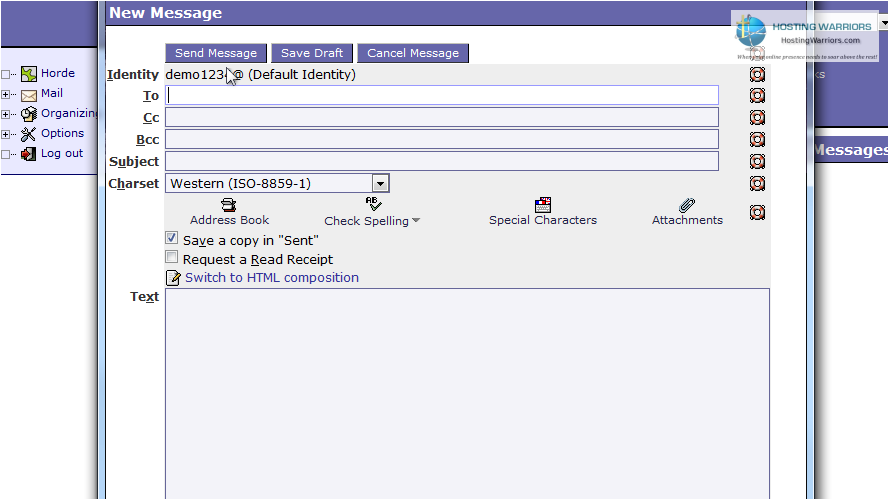Viewport: 889px width, 500px height.
Task: Switch to HTML composition link
Action: 272,278
